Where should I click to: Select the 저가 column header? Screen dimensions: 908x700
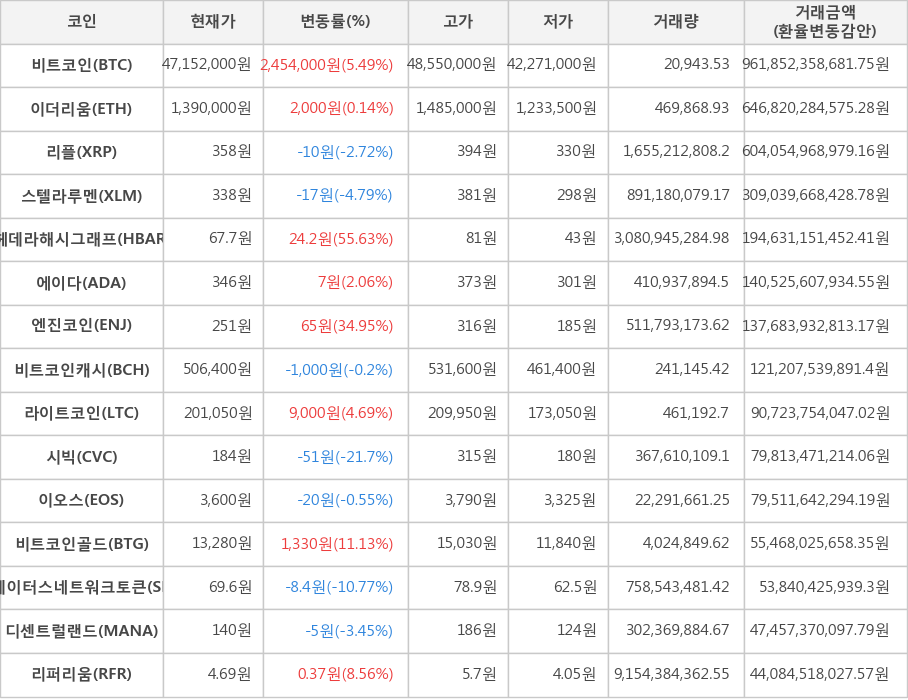click(558, 21)
